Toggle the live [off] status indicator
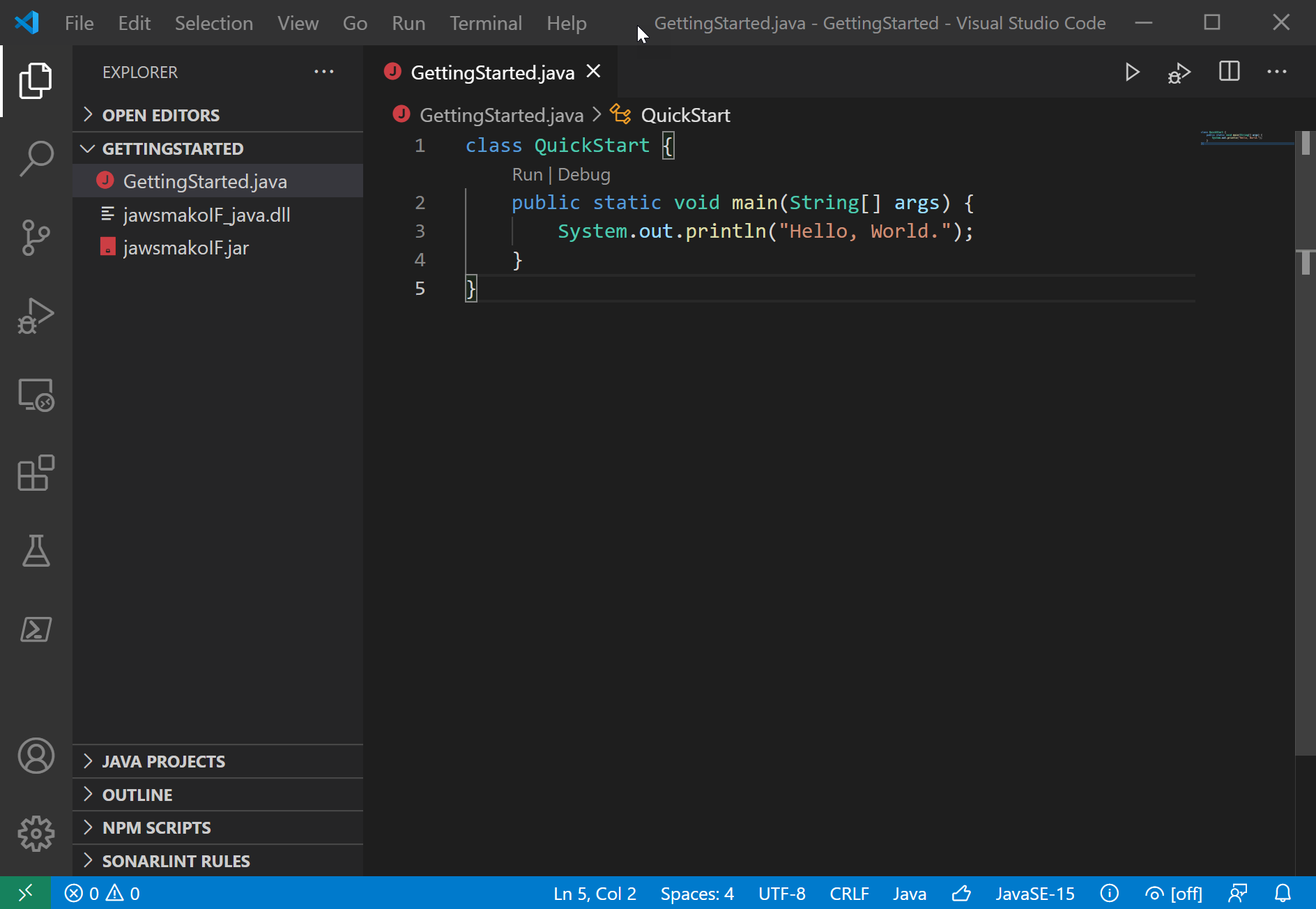This screenshot has height=909, width=1316. pos(1175,894)
